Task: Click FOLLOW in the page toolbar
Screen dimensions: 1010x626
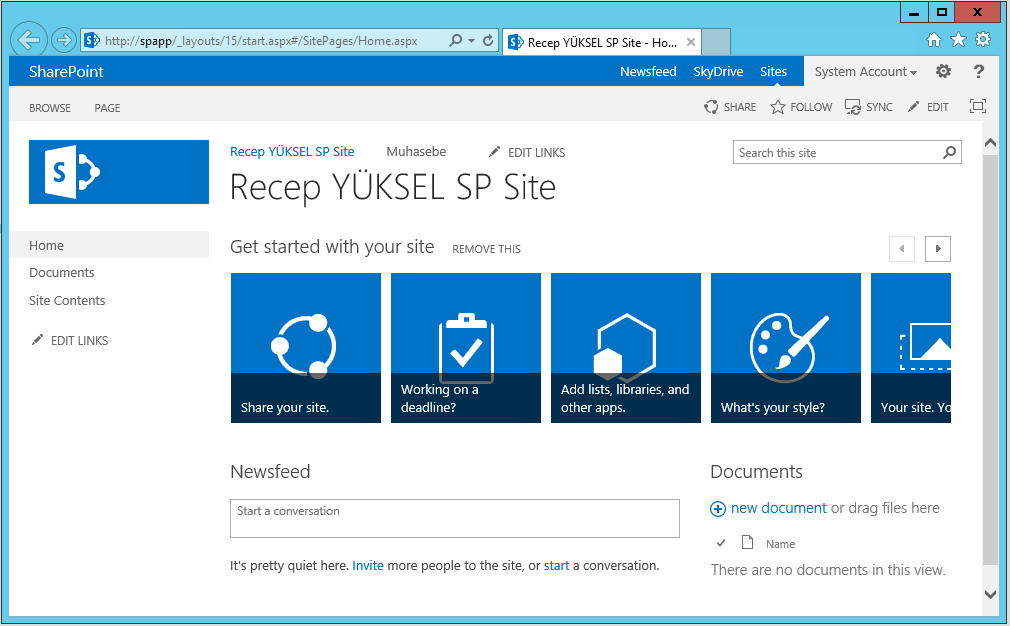Action: (801, 107)
